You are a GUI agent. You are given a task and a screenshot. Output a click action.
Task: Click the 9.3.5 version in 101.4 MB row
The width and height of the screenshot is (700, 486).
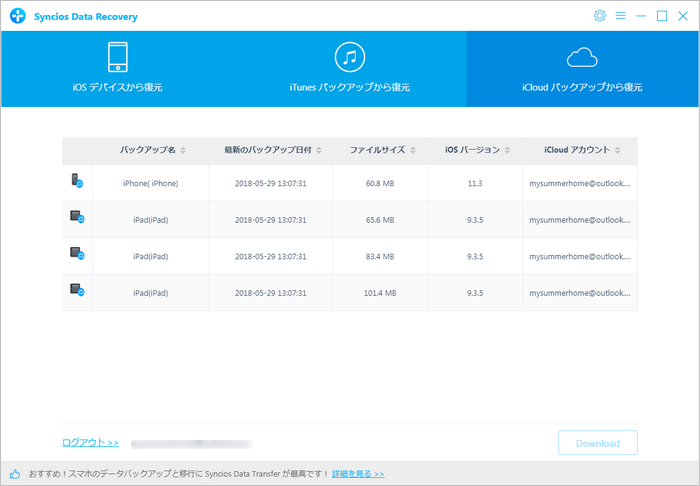click(x=475, y=293)
